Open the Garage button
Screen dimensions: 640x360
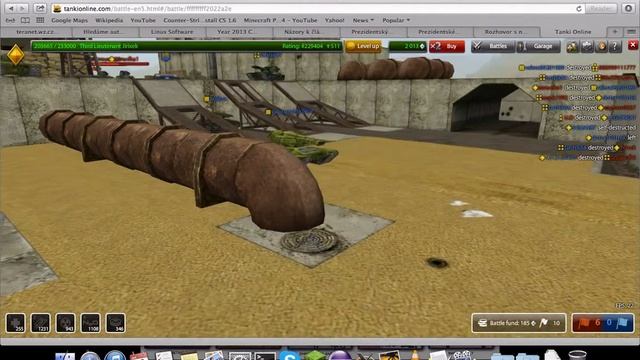538,46
